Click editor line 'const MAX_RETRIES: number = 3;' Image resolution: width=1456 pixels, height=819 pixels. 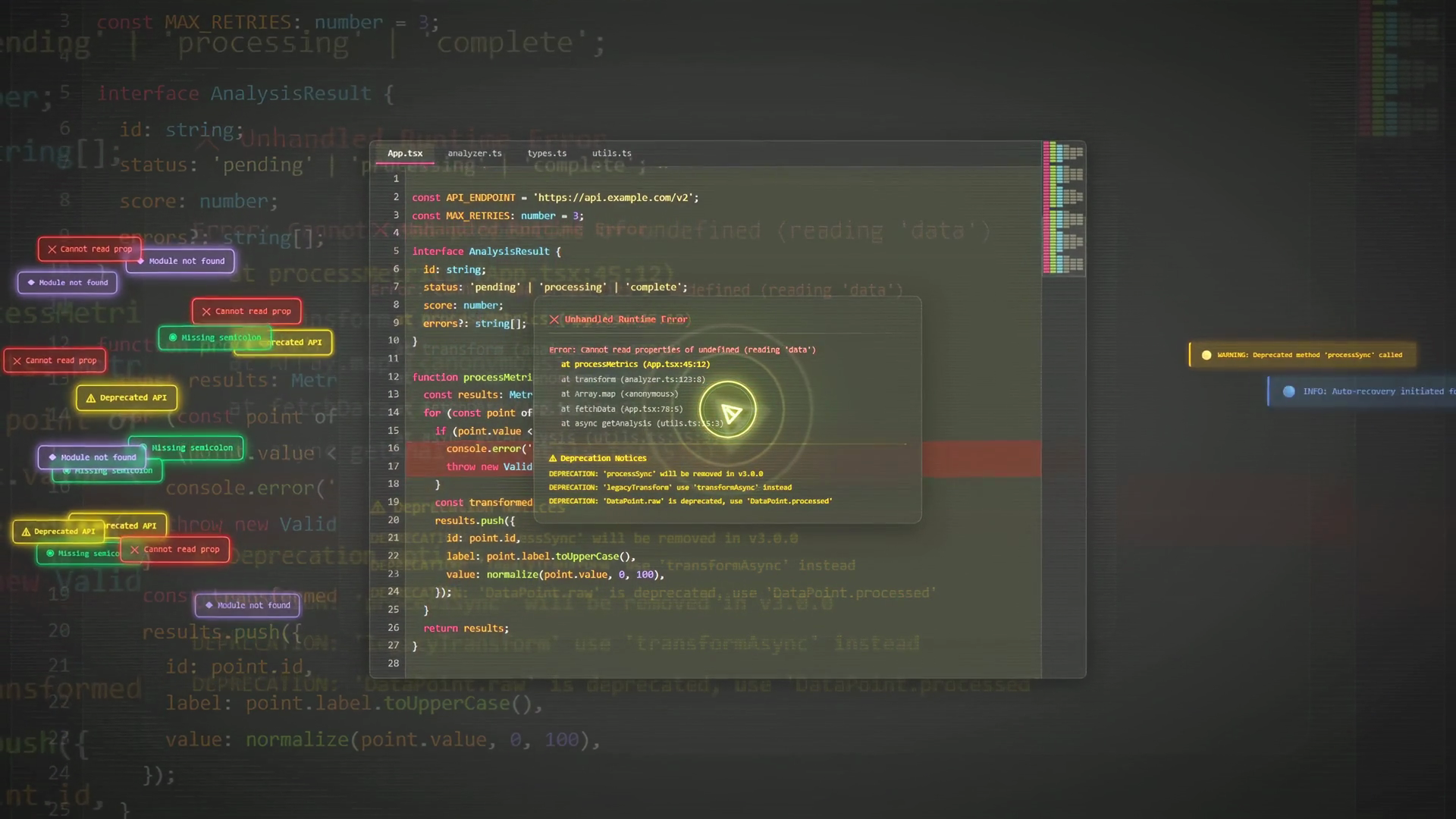tap(498, 216)
